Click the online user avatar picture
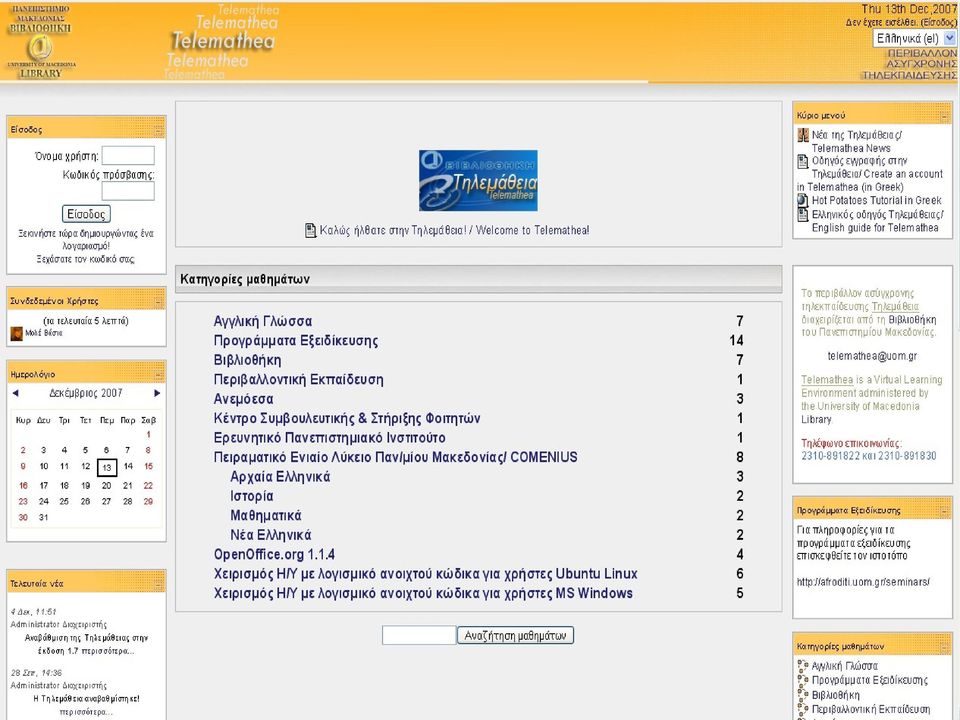The width and height of the screenshot is (960, 720). pos(17,334)
